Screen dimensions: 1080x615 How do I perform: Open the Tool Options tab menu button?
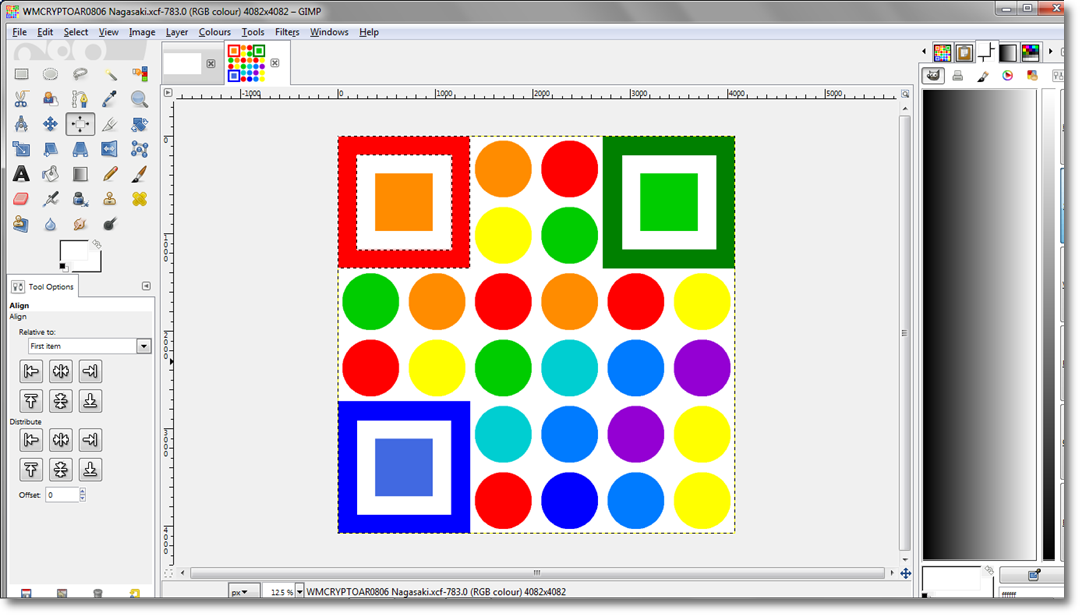pos(146,286)
